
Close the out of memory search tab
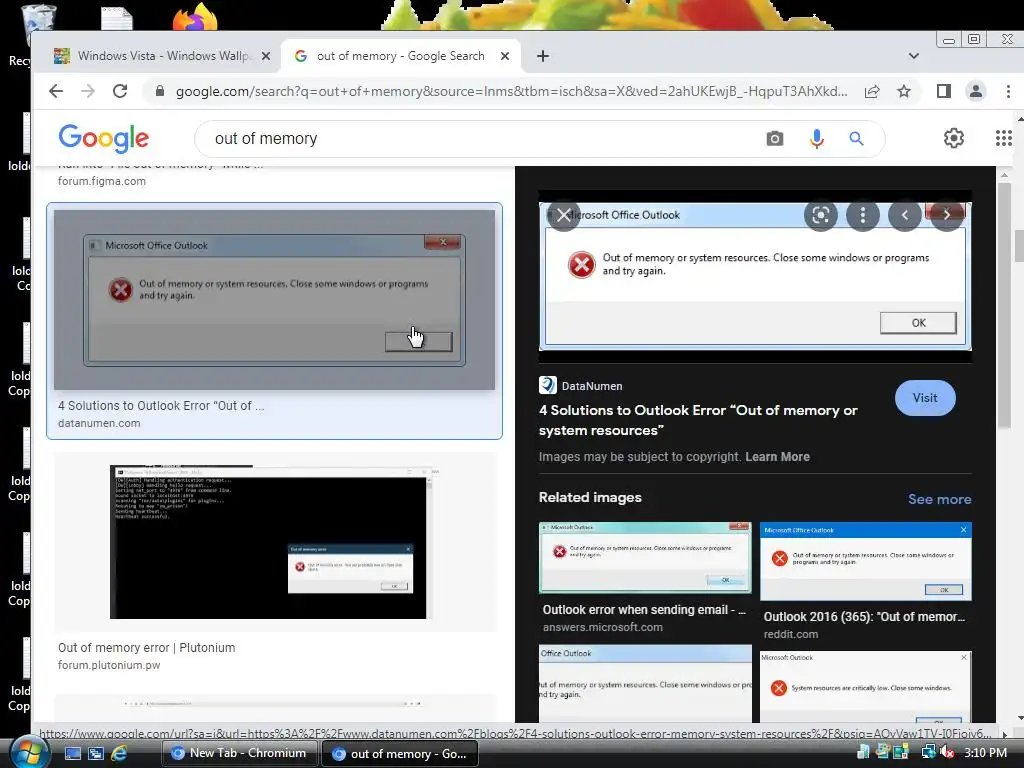tap(505, 56)
